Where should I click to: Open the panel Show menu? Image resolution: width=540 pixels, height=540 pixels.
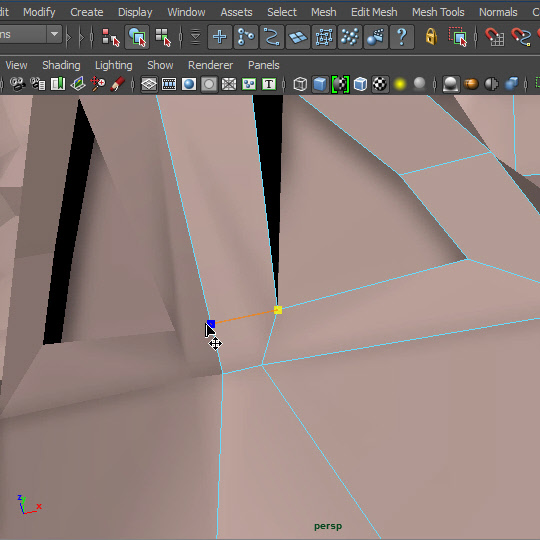[160, 65]
